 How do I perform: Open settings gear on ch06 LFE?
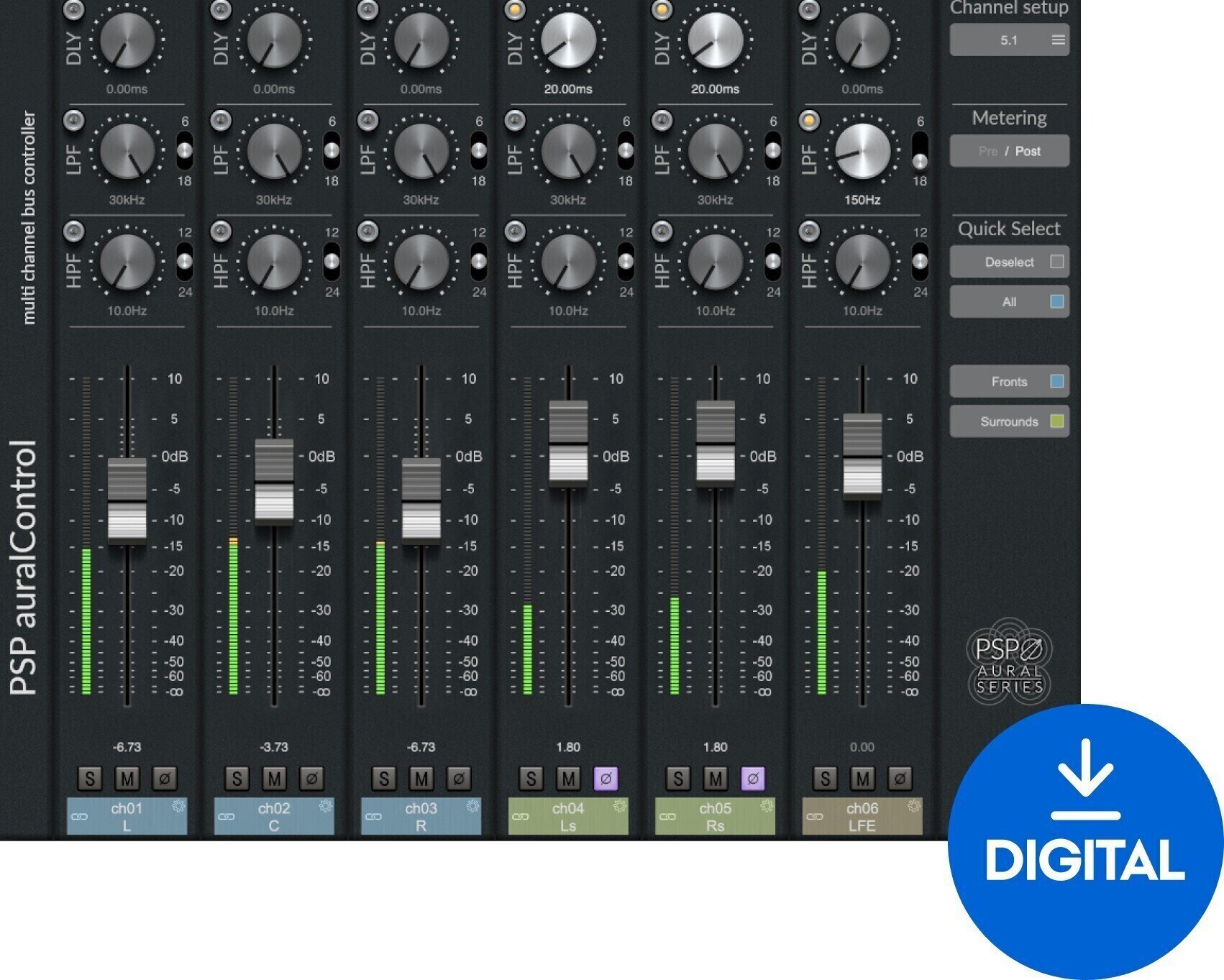914,806
